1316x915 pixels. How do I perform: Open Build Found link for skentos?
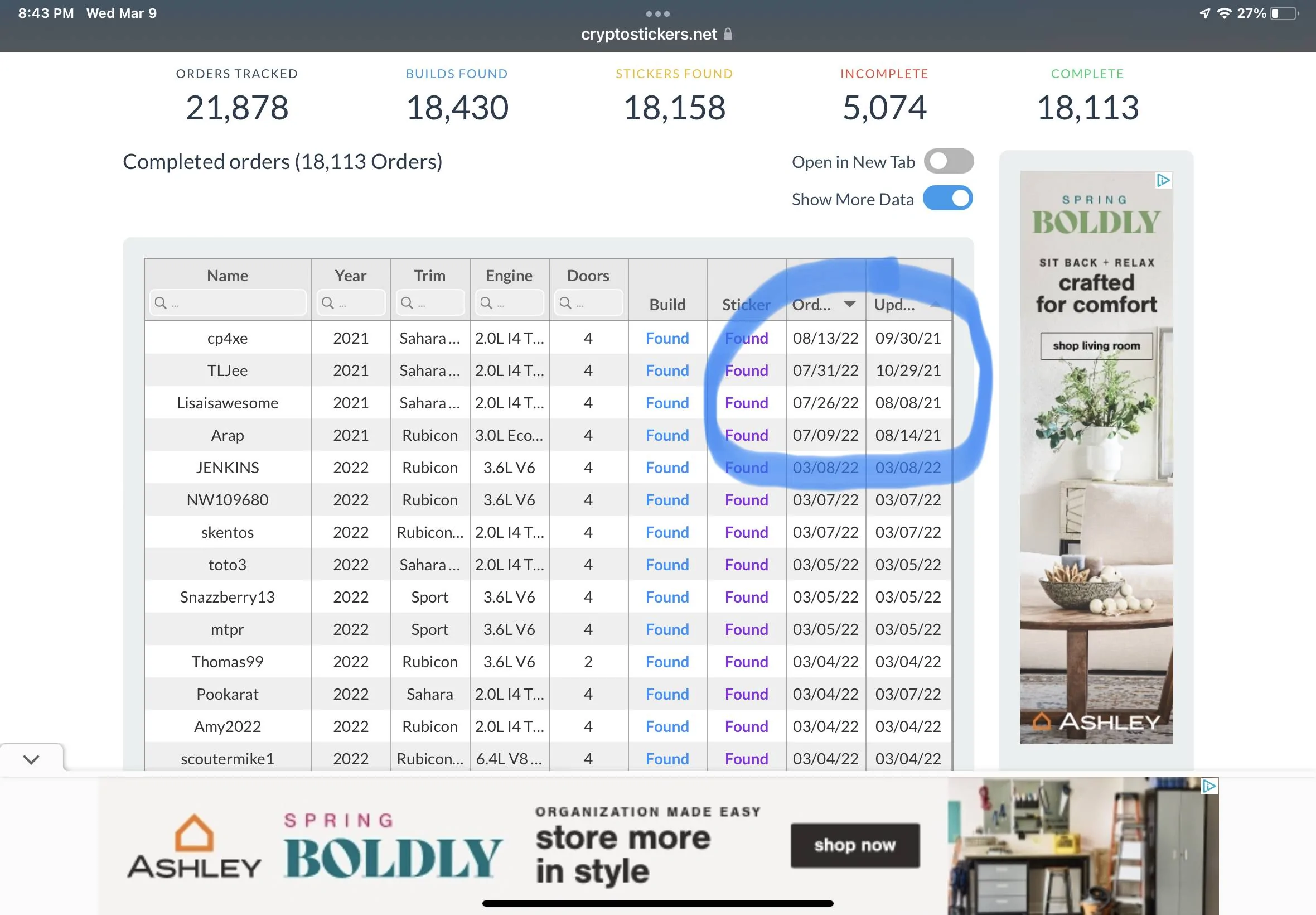click(x=667, y=533)
